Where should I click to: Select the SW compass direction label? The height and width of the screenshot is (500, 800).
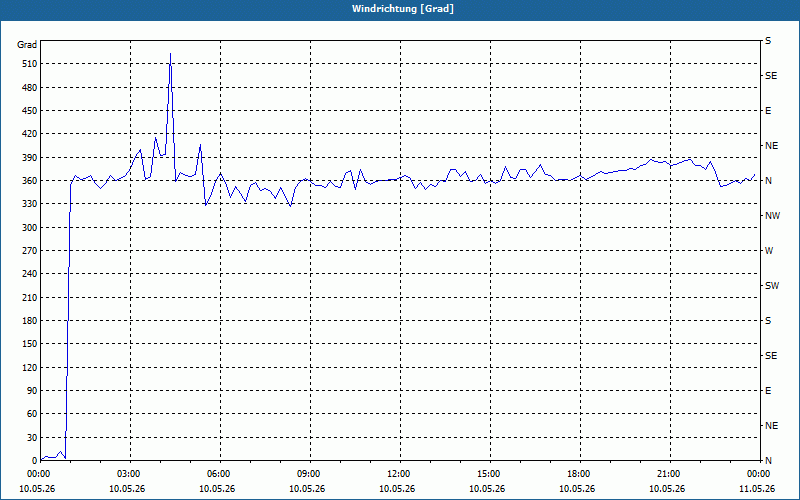772,286
